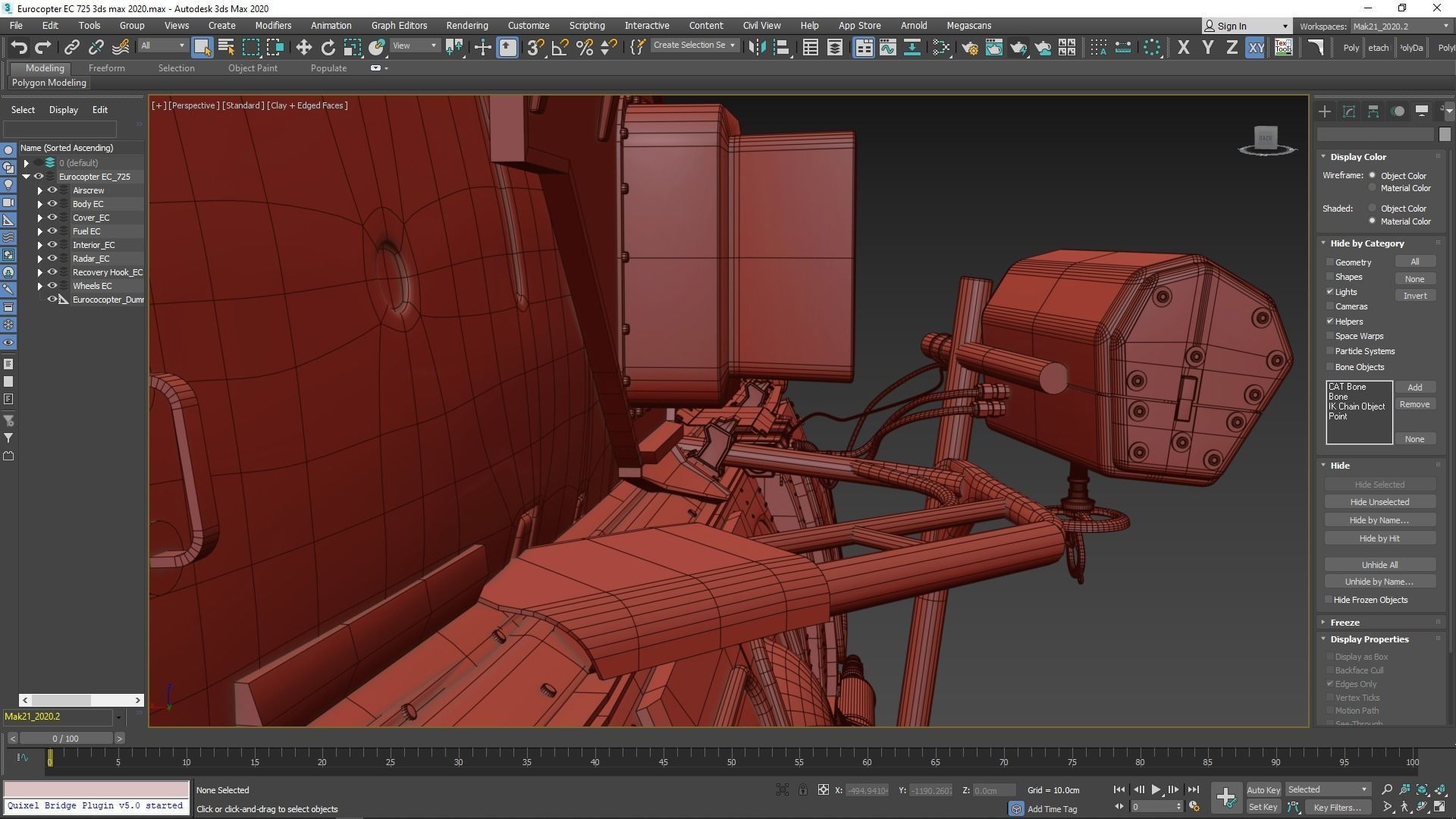Select the Rotate tool in toolbar

[328, 47]
